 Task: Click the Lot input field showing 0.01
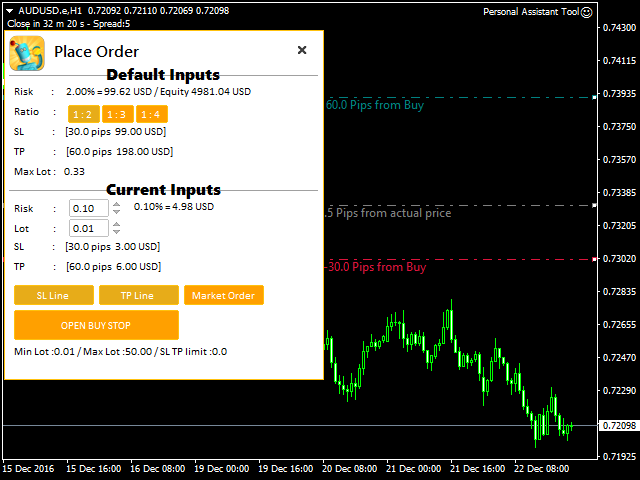coord(89,228)
